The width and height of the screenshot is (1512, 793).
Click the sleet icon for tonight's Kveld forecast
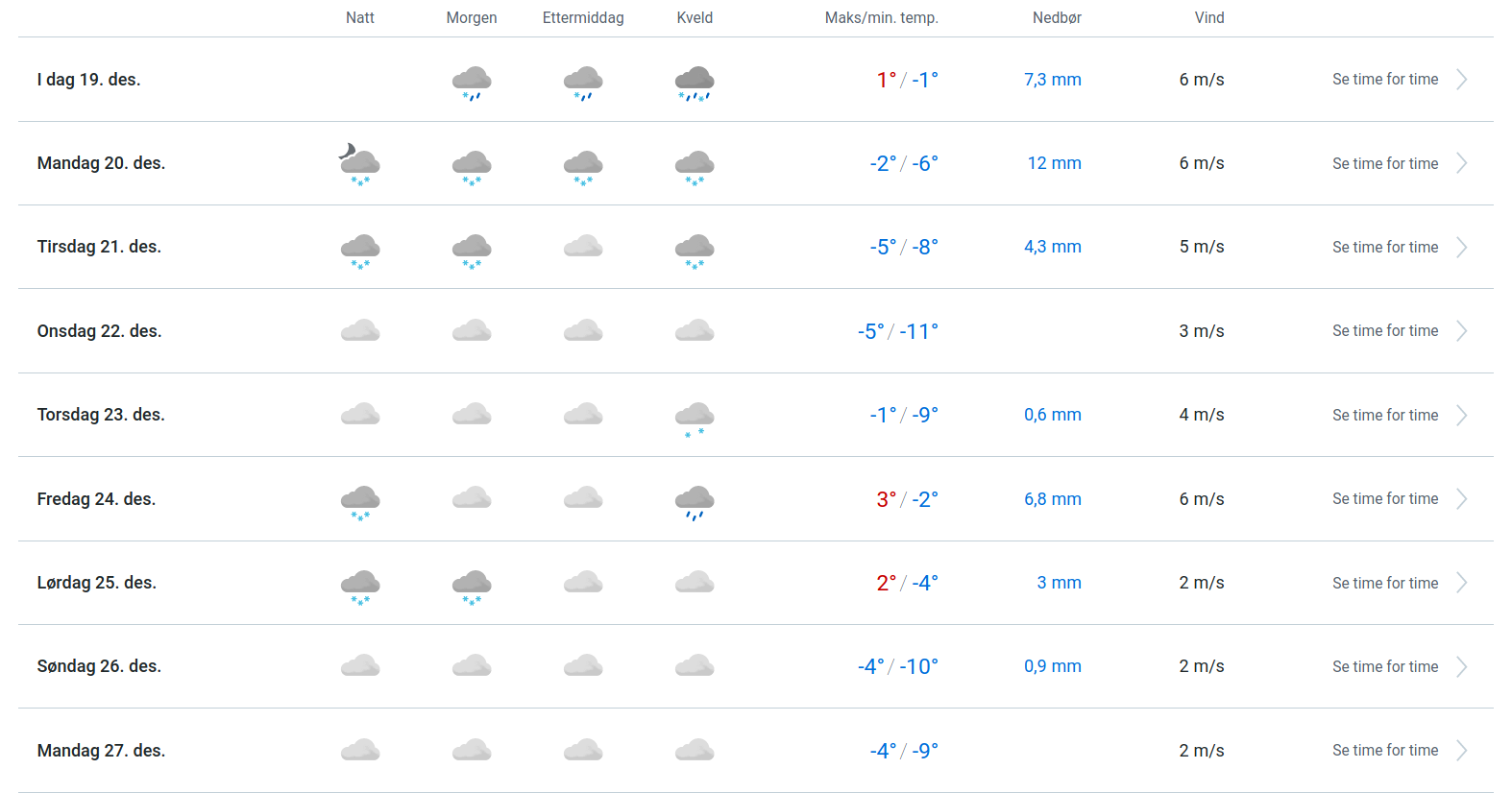694,83
